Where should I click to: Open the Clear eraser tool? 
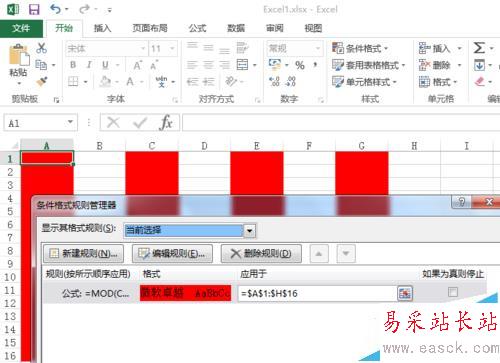[x=479, y=81]
